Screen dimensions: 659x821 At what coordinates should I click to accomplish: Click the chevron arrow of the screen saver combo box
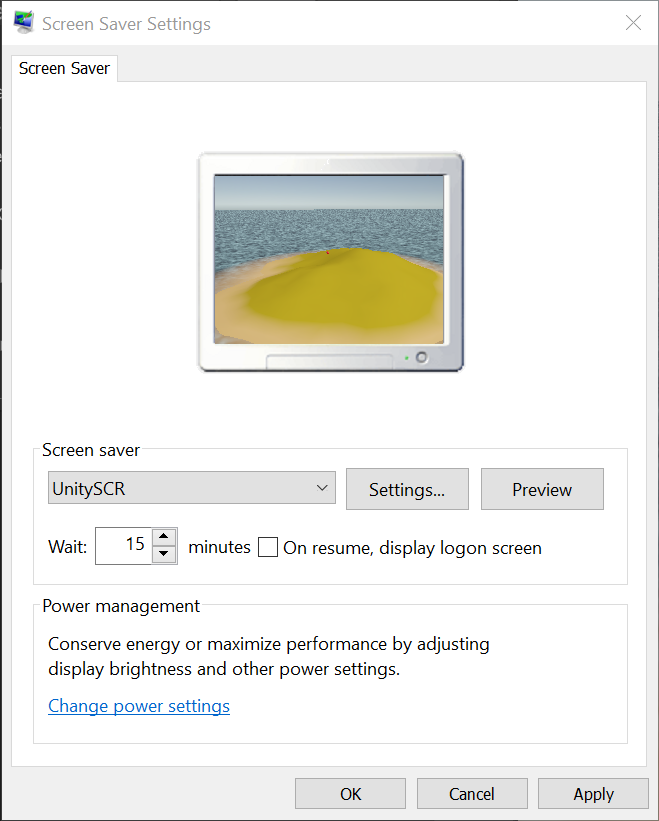(322, 488)
